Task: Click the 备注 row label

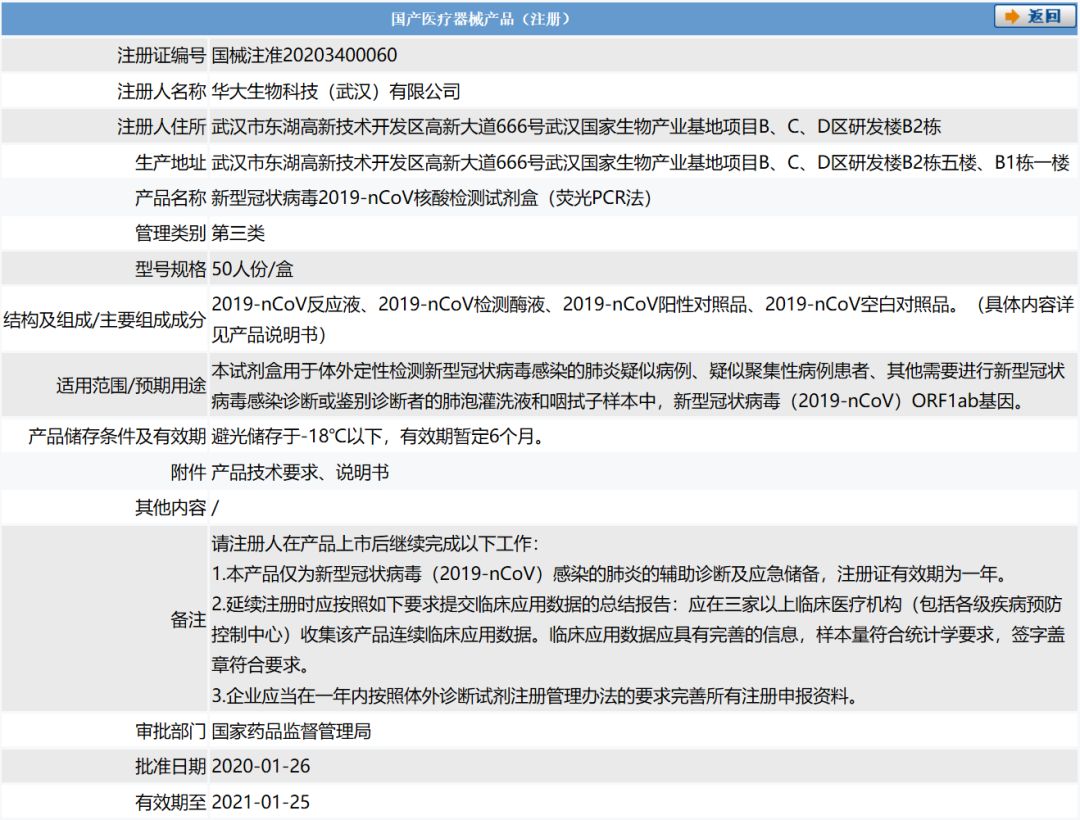Action: 188,620
